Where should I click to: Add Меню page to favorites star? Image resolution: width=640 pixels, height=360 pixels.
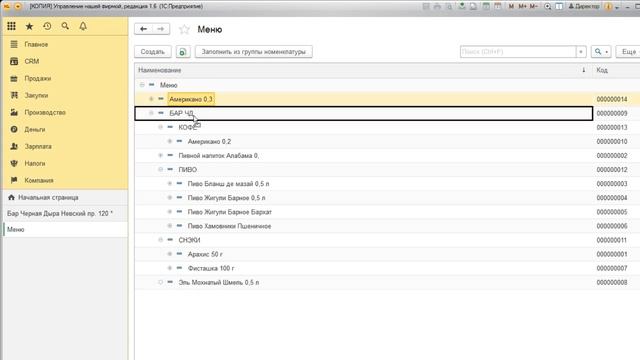coord(184,29)
